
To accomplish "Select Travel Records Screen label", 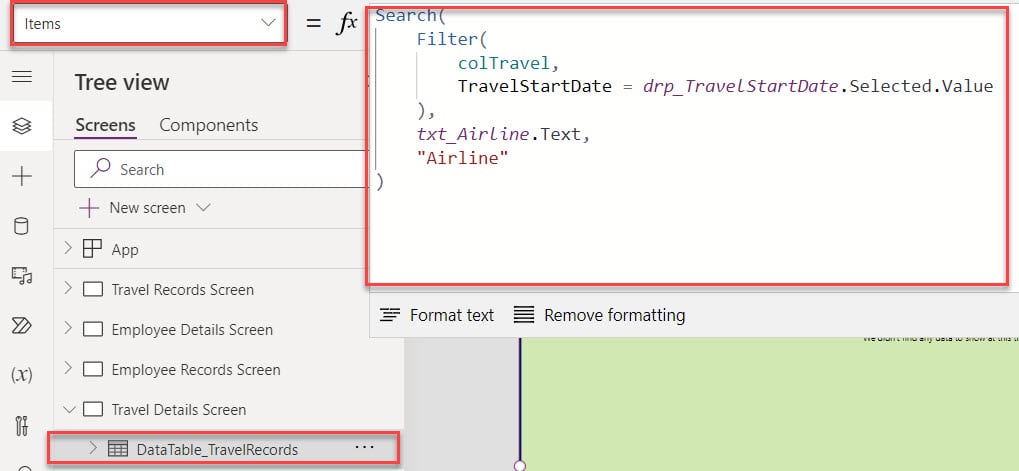I will point(183,290).
